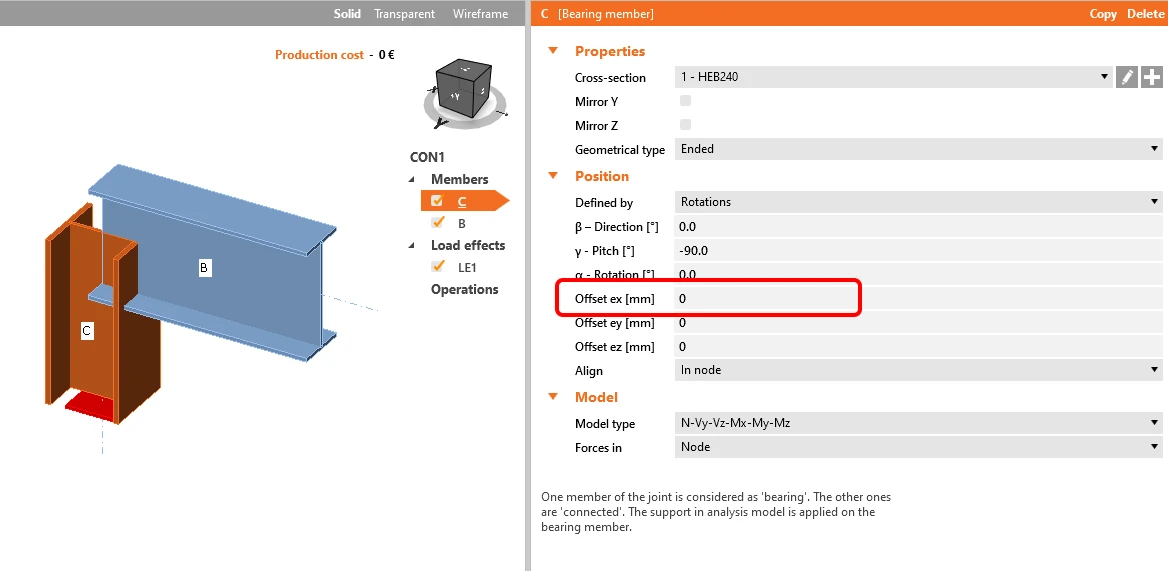Switch to Wireframe view mode
The width and height of the screenshot is (1168, 571).
click(480, 13)
